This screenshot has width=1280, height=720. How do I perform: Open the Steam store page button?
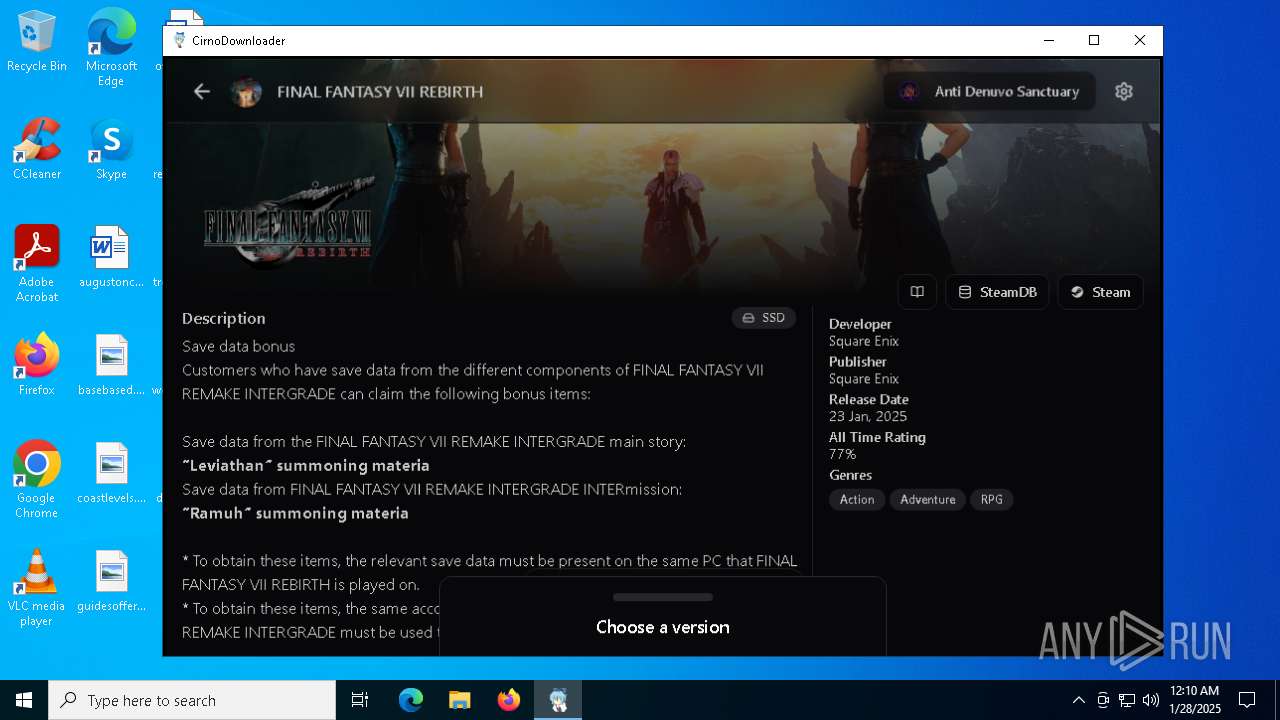tap(1100, 292)
